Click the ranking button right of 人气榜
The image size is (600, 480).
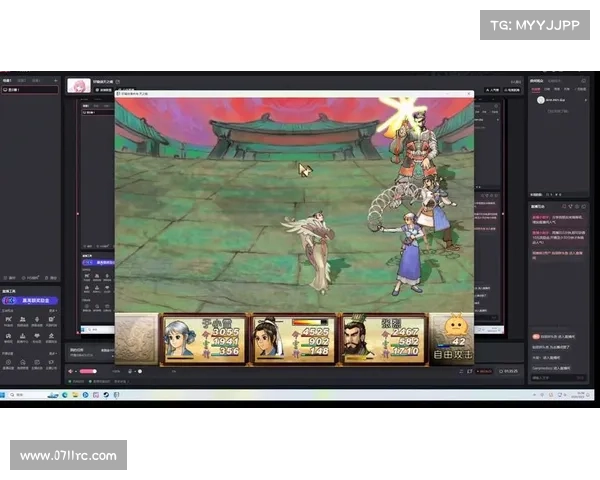click(x=512, y=90)
